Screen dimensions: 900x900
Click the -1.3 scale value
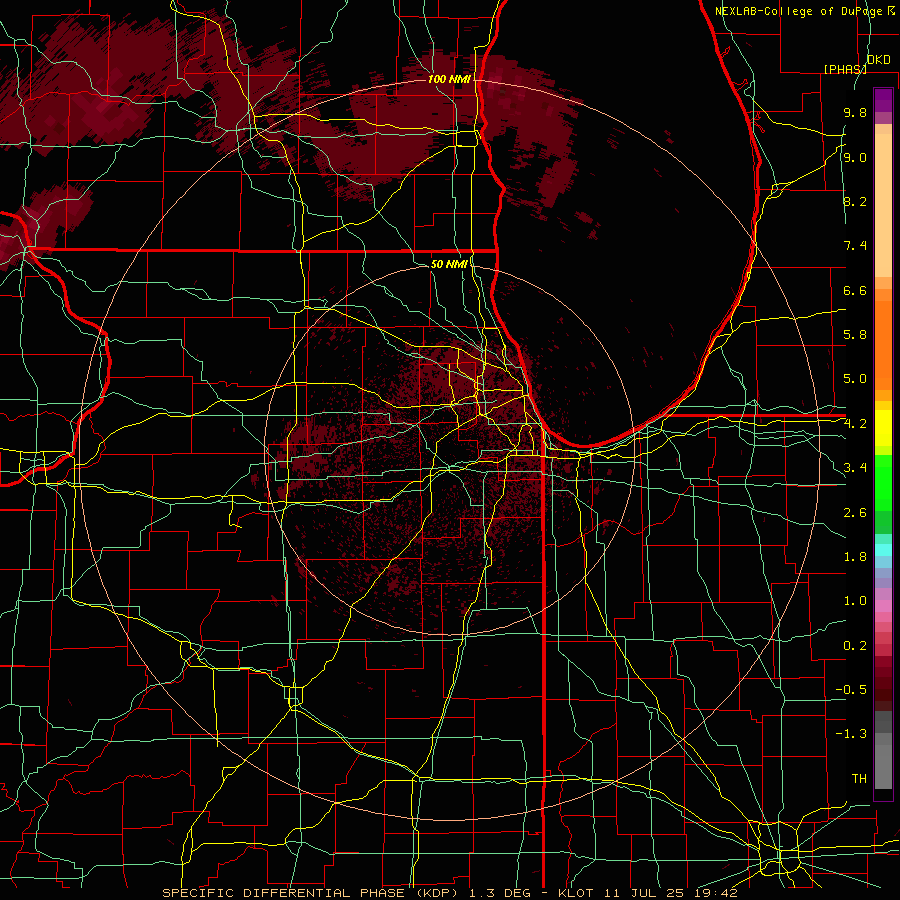point(851,734)
